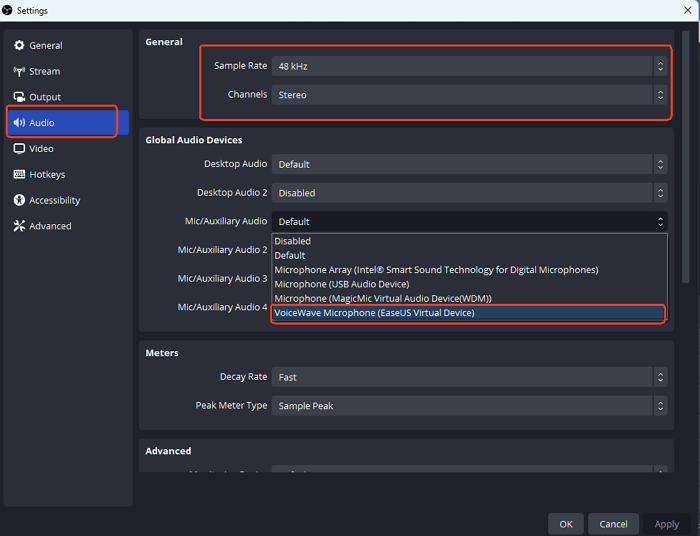Viewport: 700px width, 536px height.
Task: Go to the Output settings tab
Action: (68, 97)
